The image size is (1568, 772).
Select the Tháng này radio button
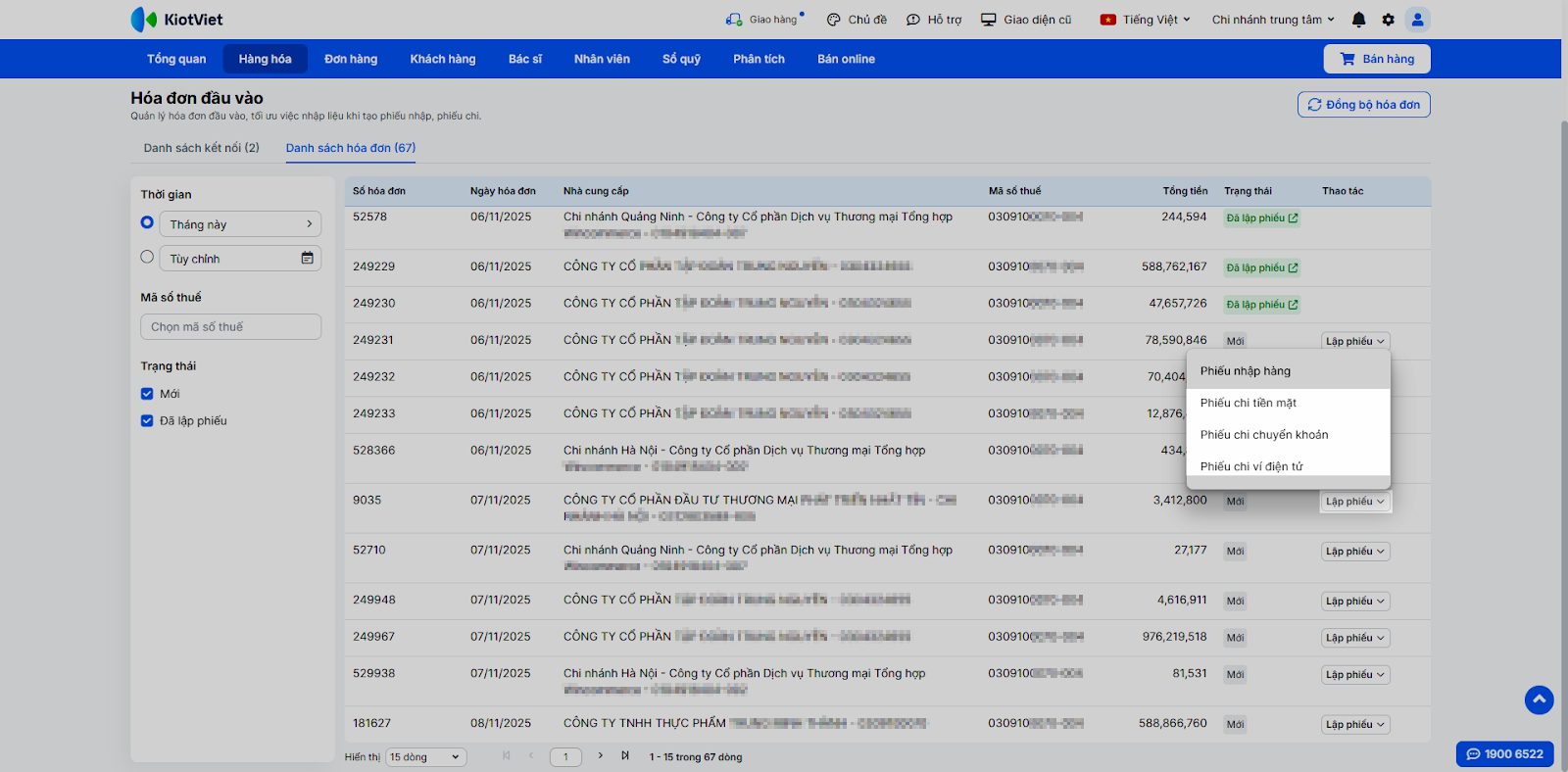pos(147,222)
